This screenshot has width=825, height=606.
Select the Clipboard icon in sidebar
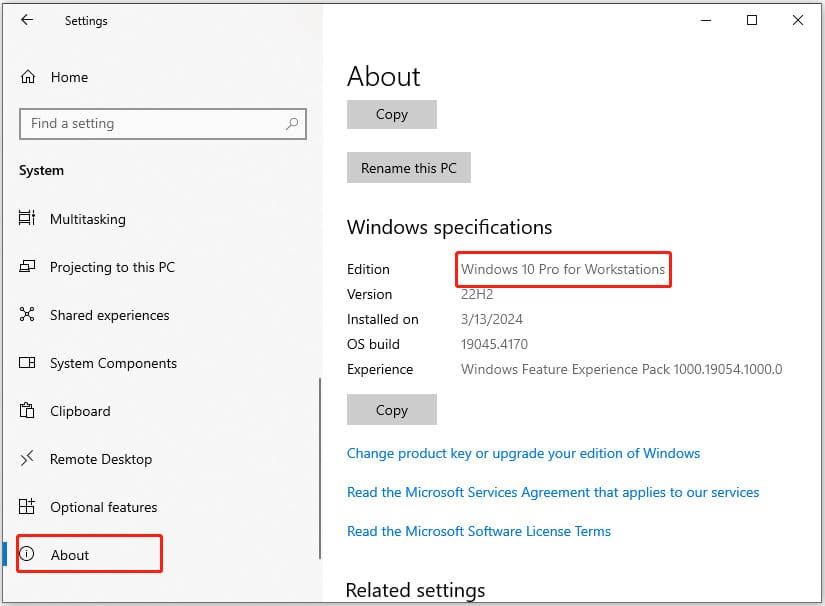pos(28,411)
